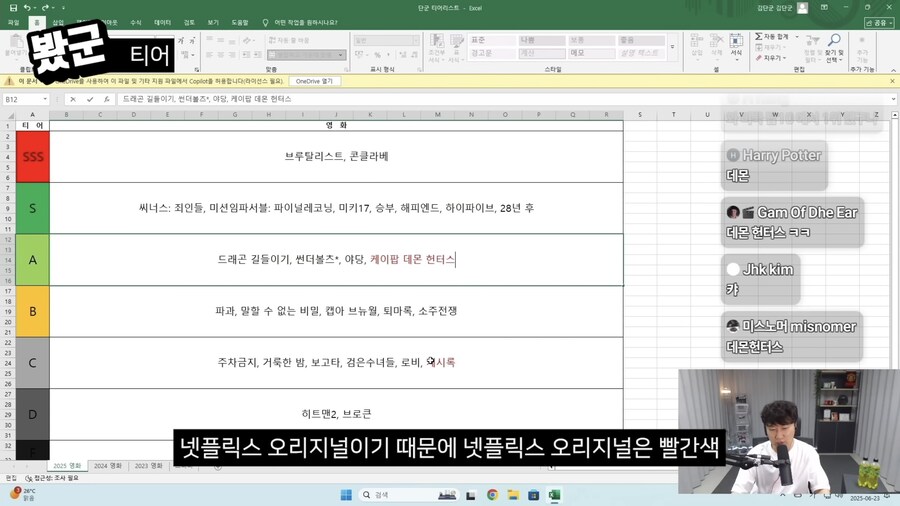The image size is (900, 506).
Task: Click the column S header
Action: point(639,115)
